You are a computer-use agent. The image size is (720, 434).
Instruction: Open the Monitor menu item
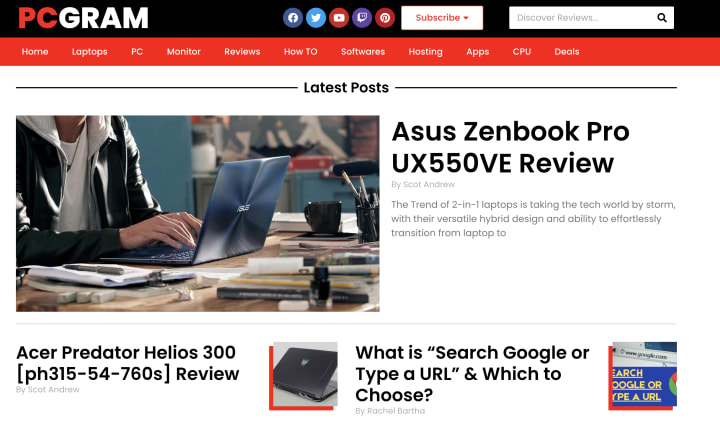point(184,51)
